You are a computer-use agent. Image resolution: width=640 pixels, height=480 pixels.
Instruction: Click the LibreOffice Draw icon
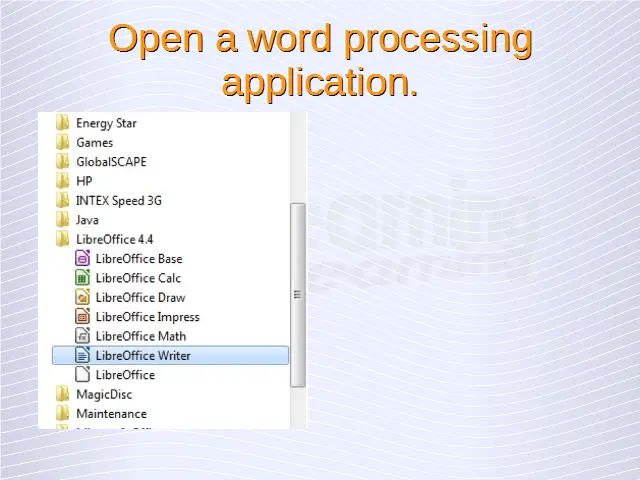(x=83, y=297)
